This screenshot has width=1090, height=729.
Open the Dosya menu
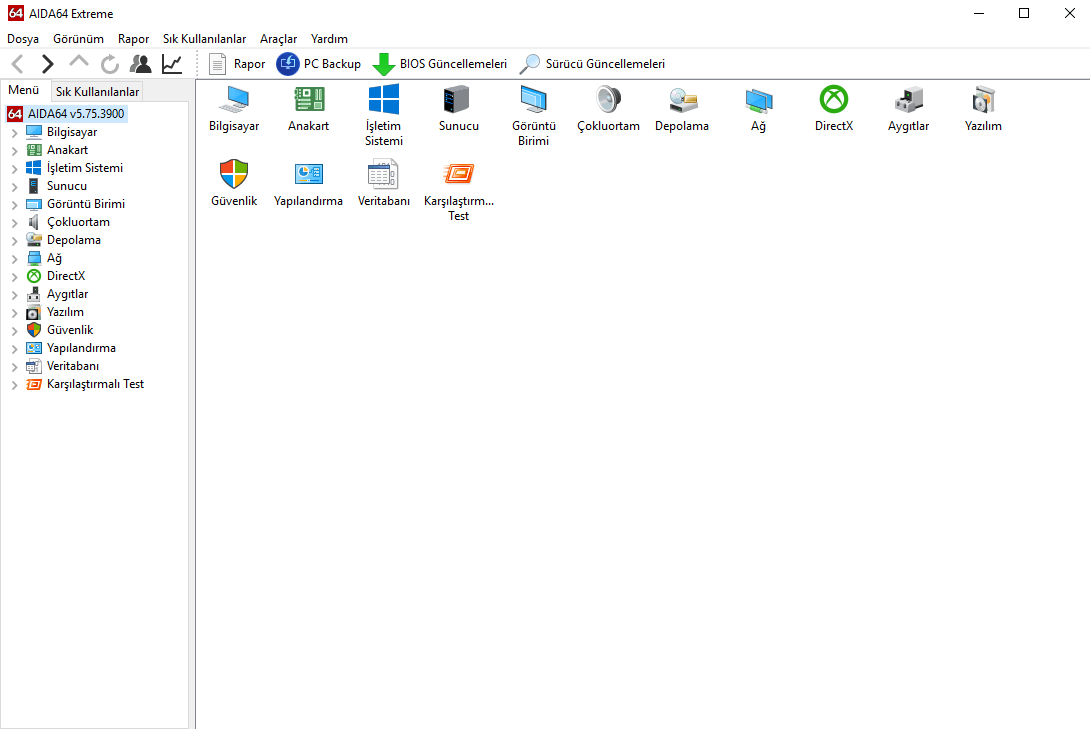pos(23,39)
